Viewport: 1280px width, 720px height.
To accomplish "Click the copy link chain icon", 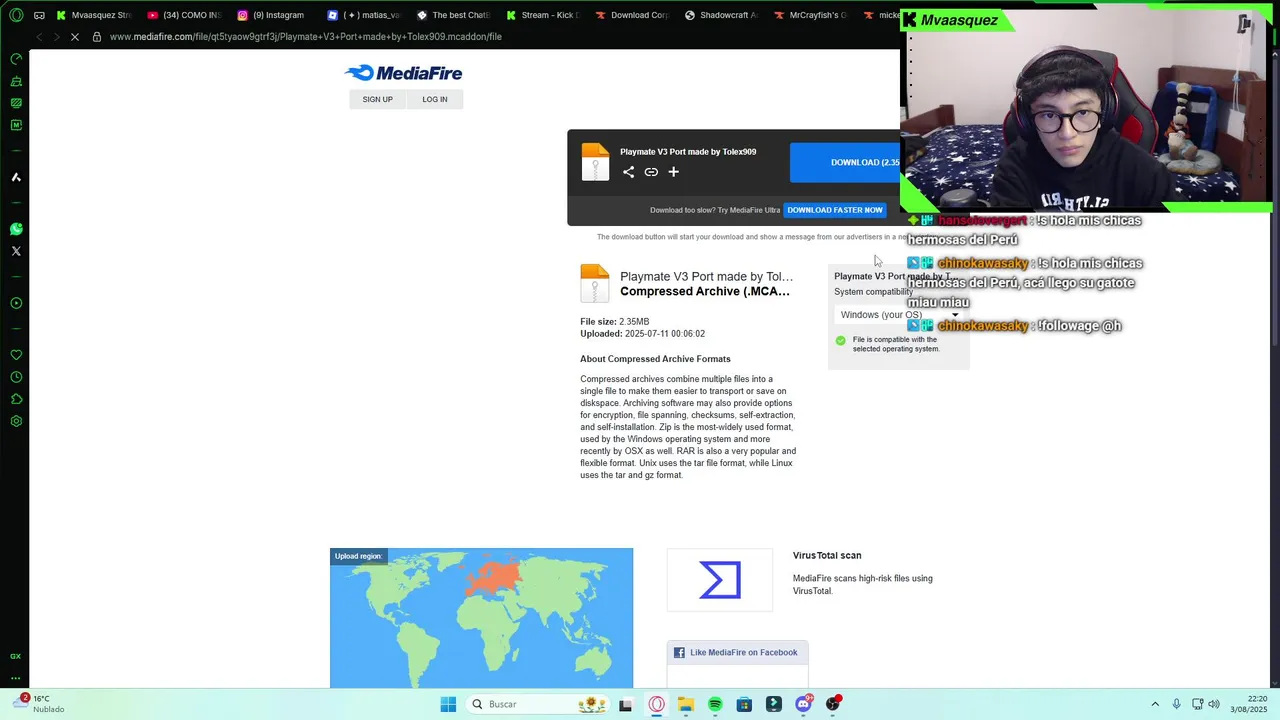I will tap(651, 172).
